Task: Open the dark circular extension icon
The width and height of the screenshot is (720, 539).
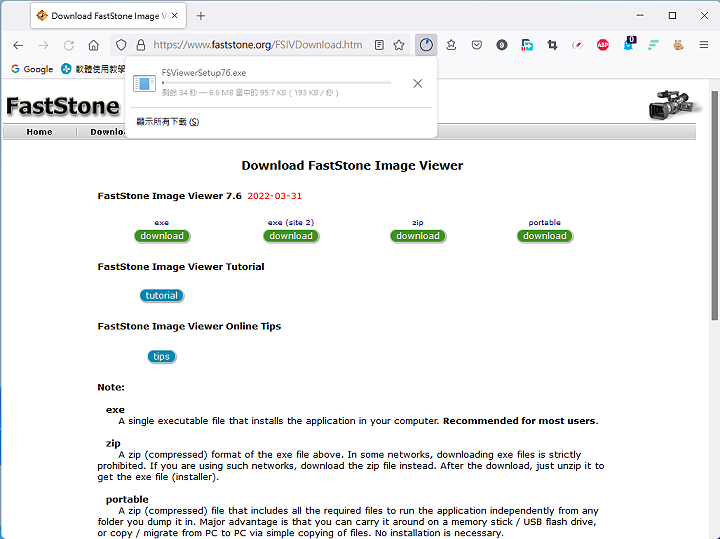Action: (x=501, y=45)
